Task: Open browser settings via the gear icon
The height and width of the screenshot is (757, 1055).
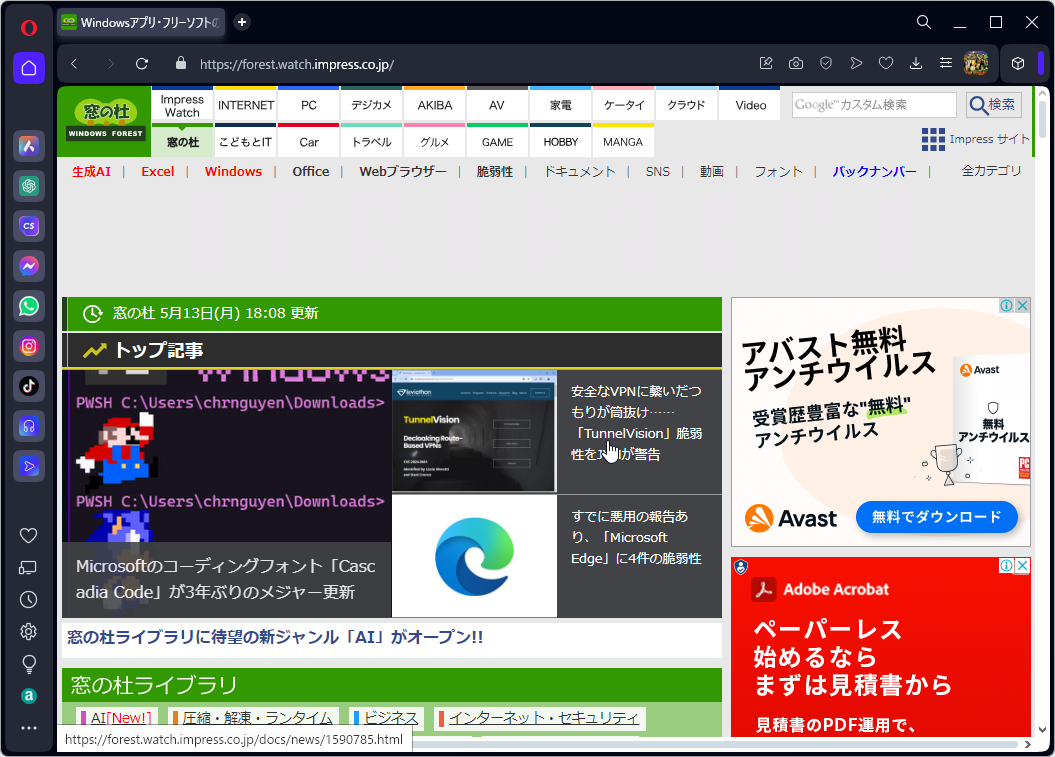Action: (x=28, y=631)
